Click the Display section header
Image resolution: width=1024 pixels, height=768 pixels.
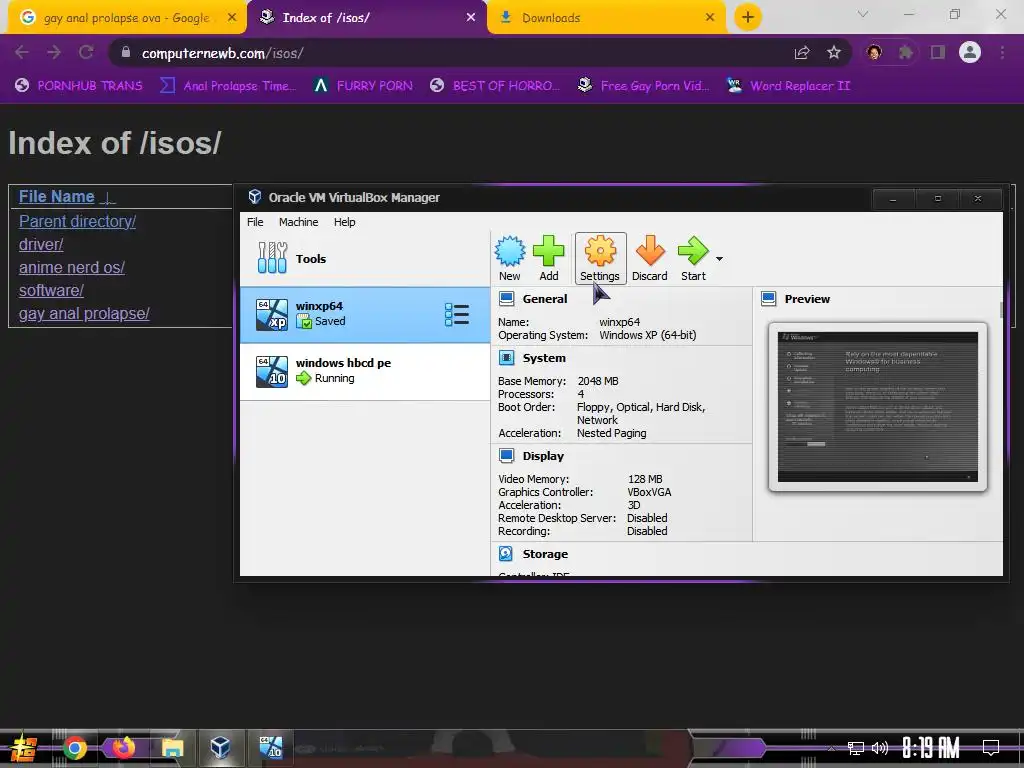pyautogui.click(x=543, y=456)
